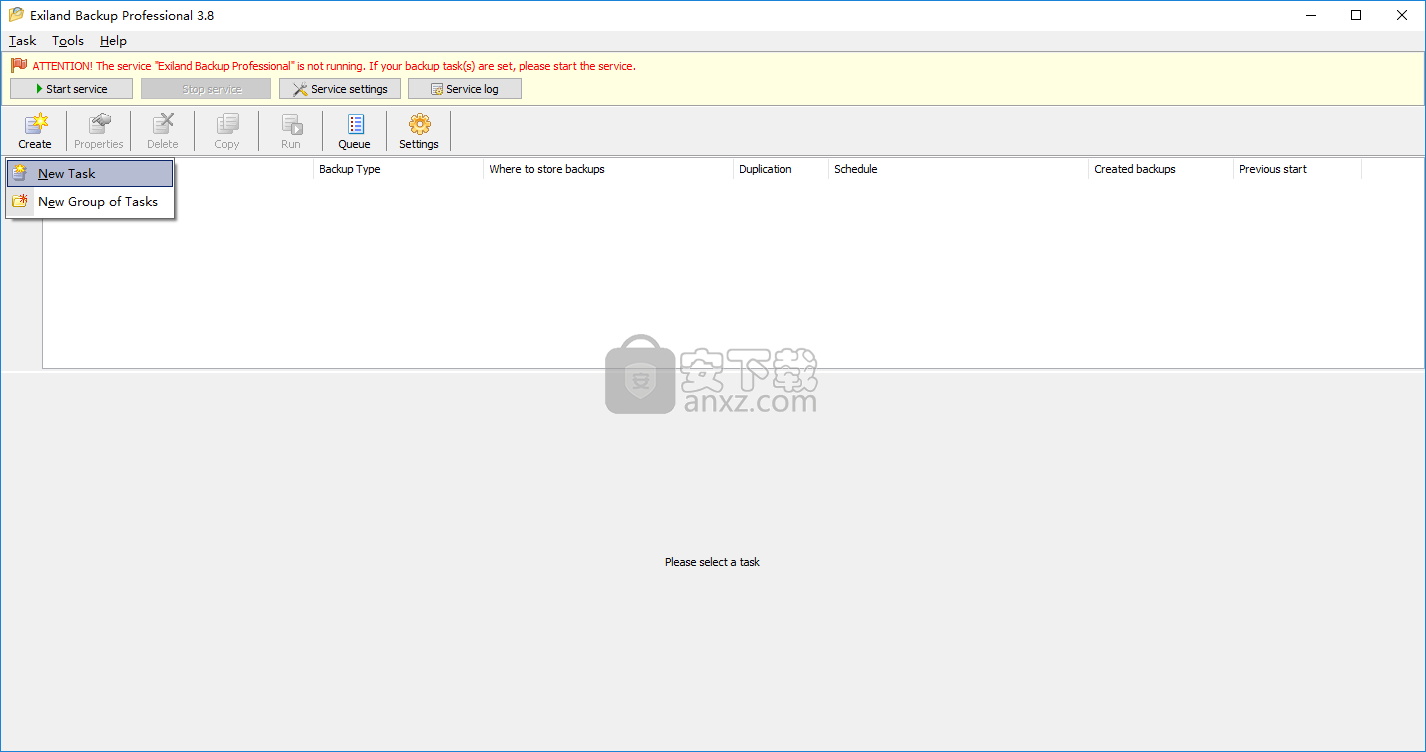The image size is (1426, 752).
Task: Click Previous start column header
Action: pyautogui.click(x=1297, y=169)
